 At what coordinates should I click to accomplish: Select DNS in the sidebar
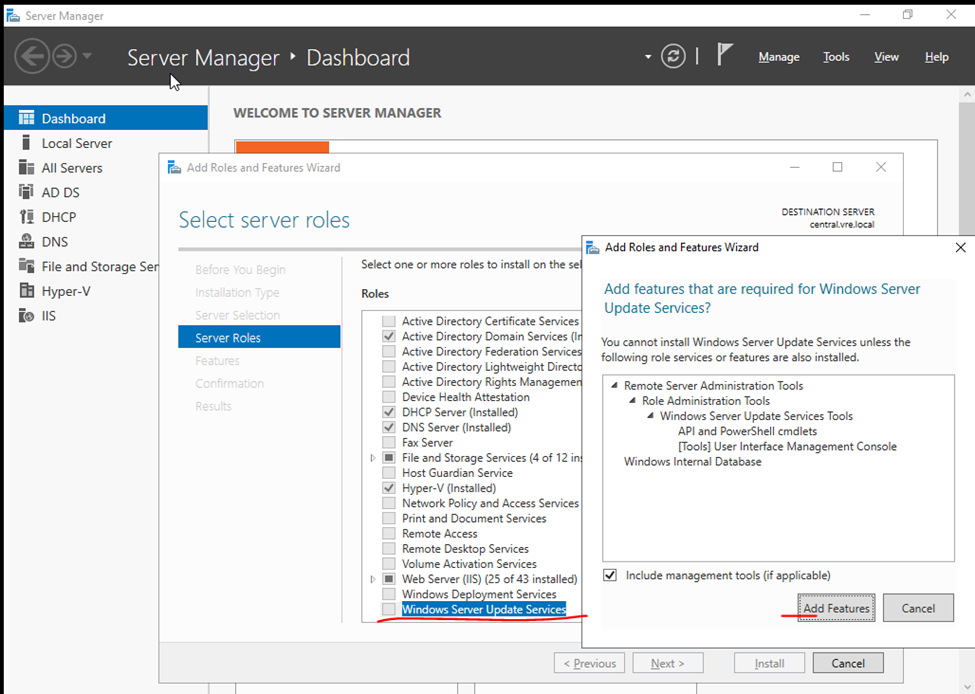[x=55, y=242]
